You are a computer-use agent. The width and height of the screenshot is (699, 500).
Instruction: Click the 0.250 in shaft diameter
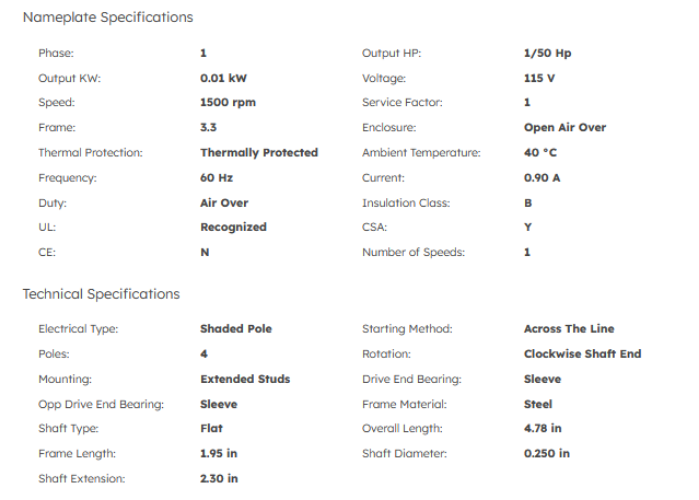coord(546,453)
